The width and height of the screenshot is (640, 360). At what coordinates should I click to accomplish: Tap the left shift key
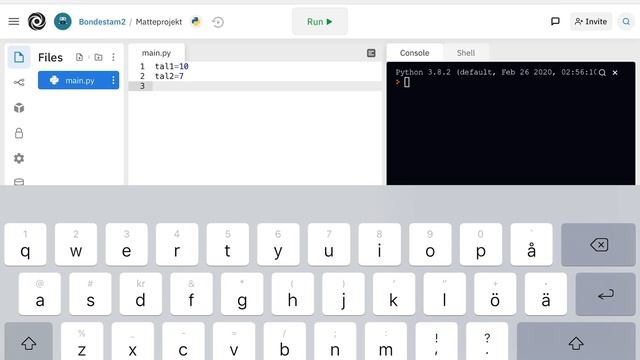tap(29, 342)
